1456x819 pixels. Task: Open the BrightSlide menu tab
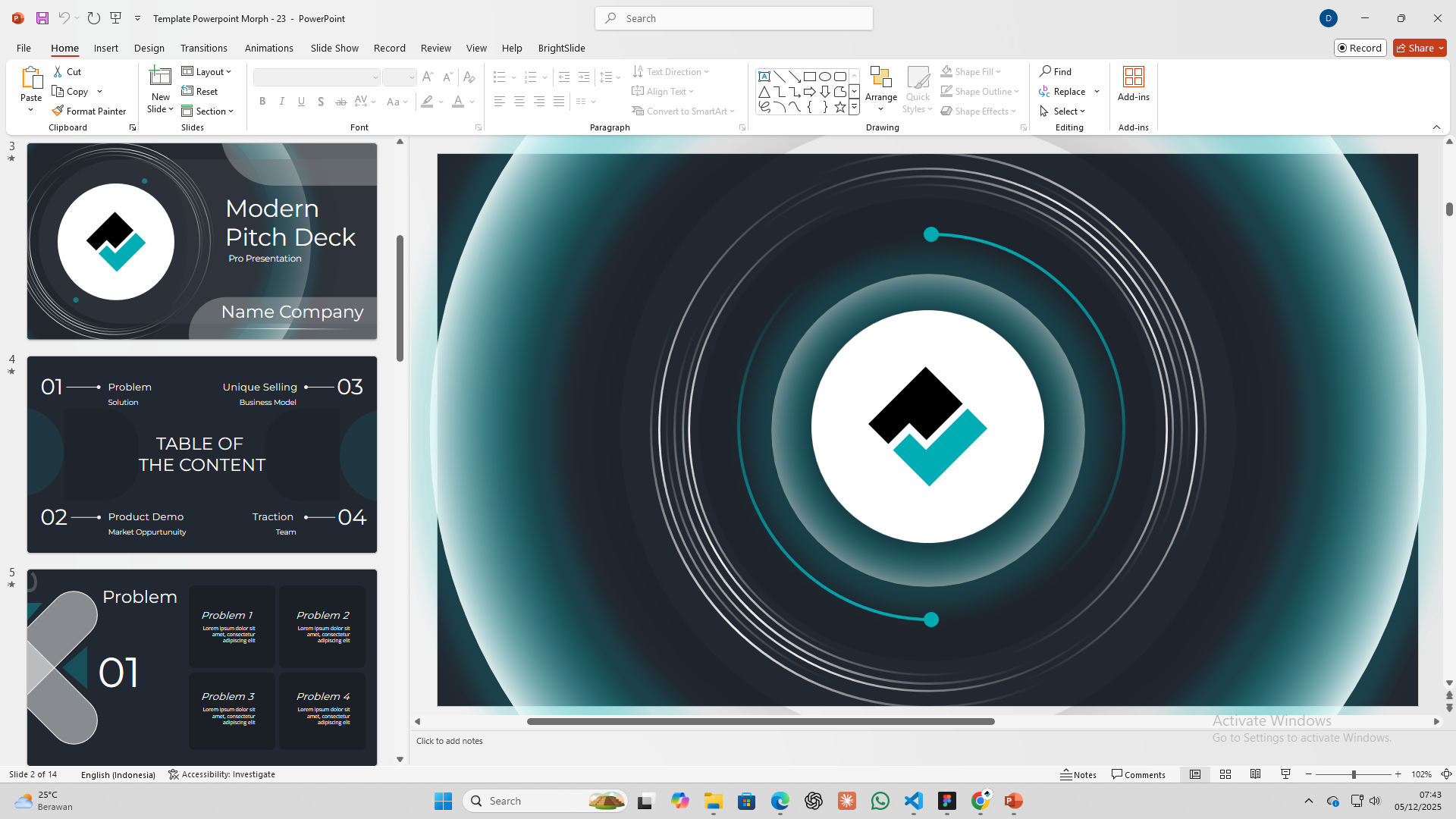pyautogui.click(x=561, y=48)
